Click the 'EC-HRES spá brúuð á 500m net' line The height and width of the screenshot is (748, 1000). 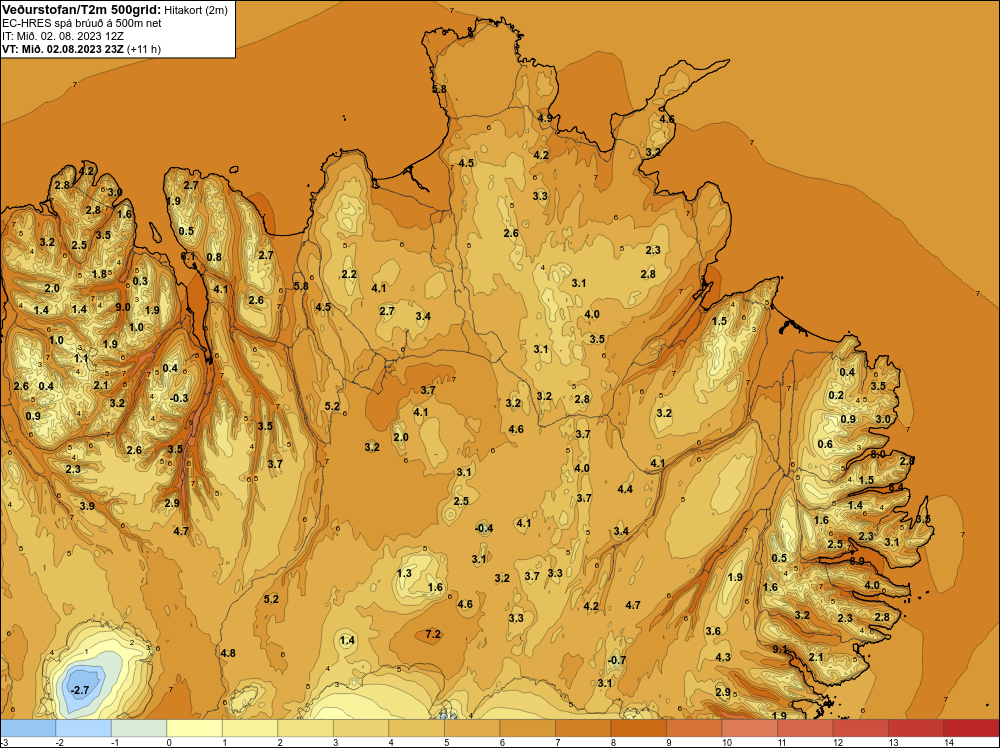(82, 23)
